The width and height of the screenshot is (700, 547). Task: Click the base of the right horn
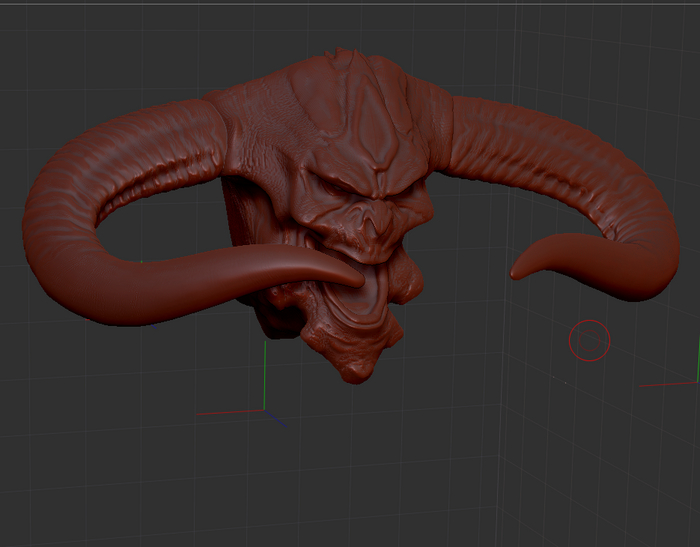[x=462, y=125]
